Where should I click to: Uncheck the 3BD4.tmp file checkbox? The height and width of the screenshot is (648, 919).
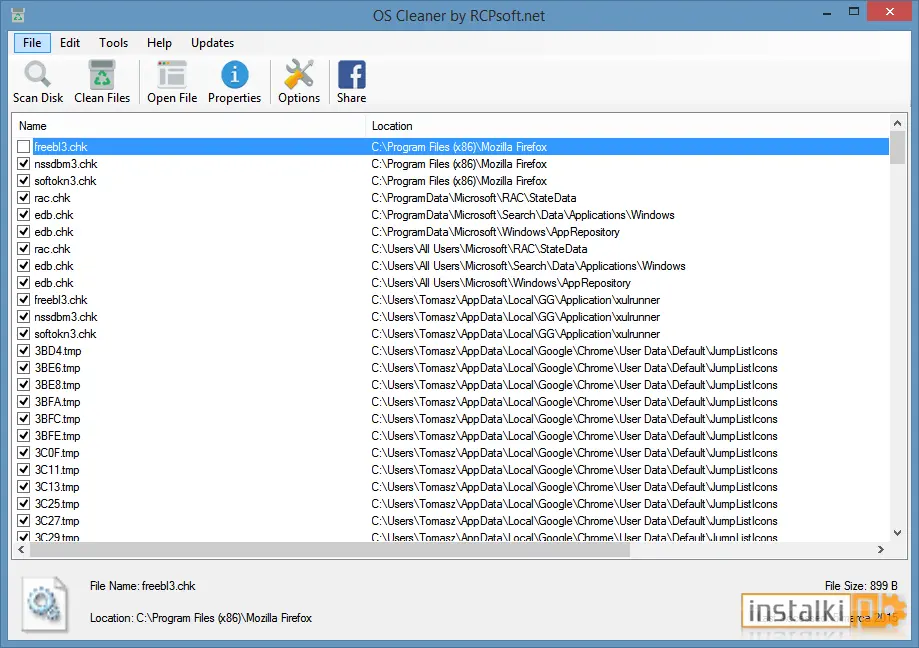point(23,350)
